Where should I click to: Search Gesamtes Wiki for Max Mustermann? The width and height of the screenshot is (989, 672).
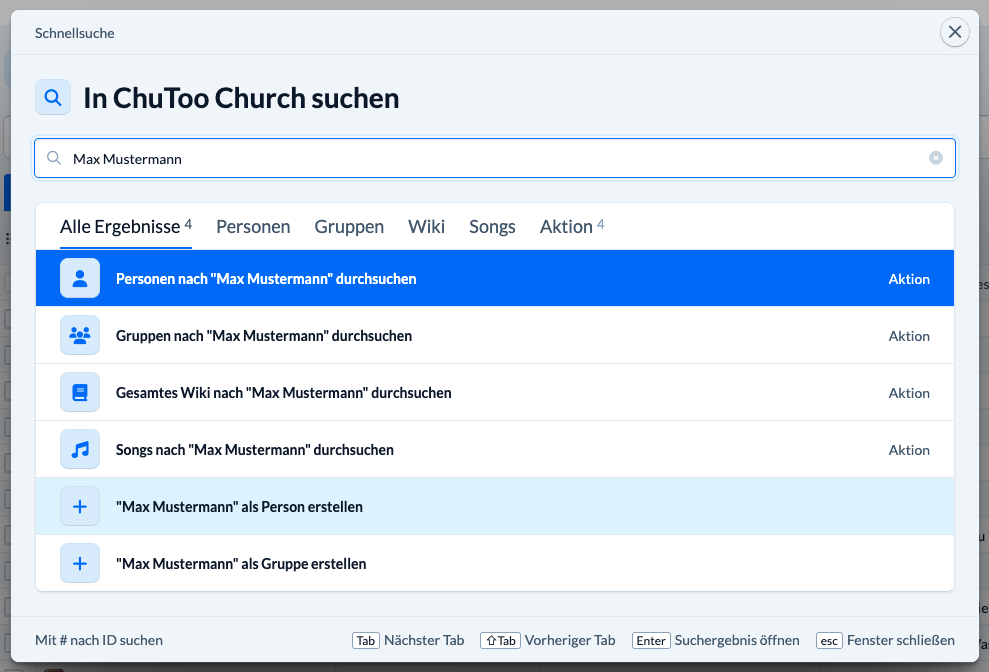(x=283, y=393)
